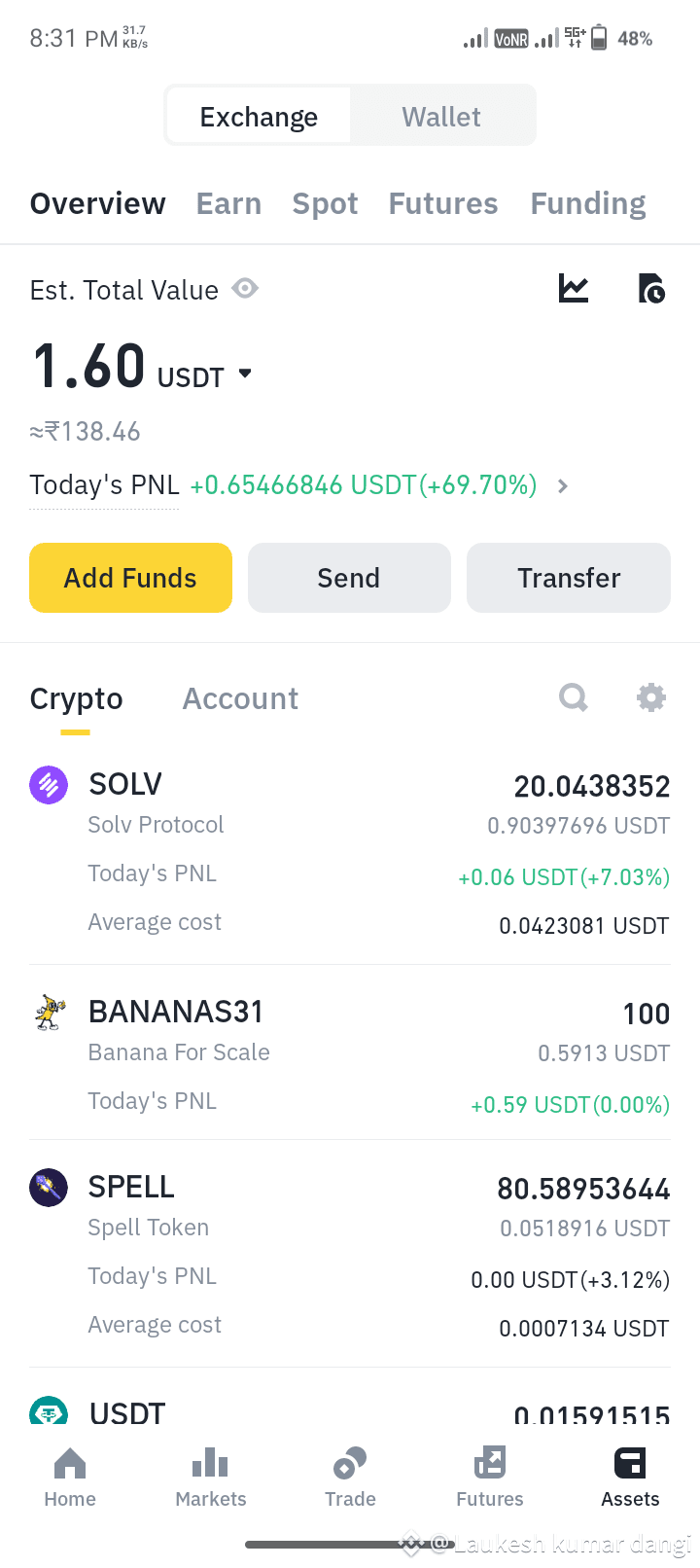Image resolution: width=700 pixels, height=1568 pixels.
Task: Open the SPELL token row
Action: coord(350,1255)
